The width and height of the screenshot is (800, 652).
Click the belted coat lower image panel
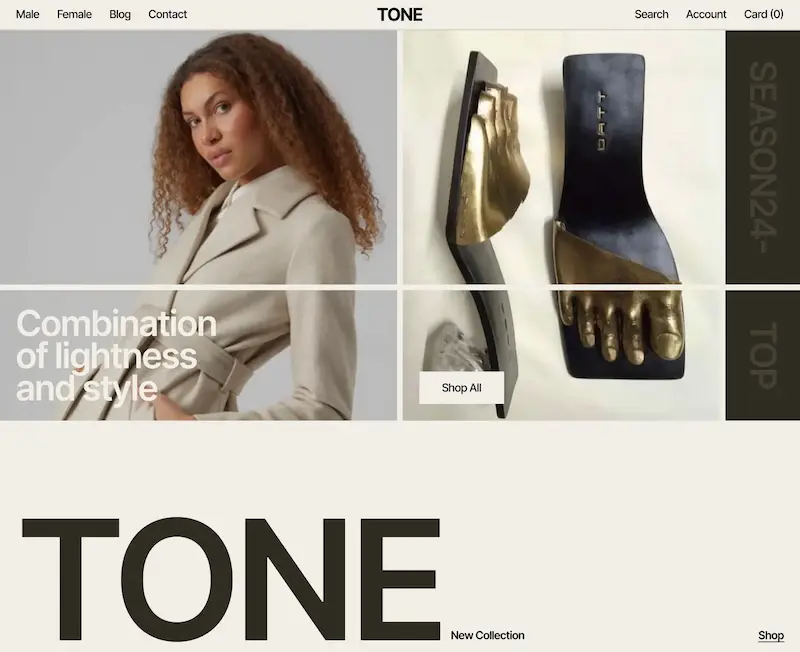[198, 356]
